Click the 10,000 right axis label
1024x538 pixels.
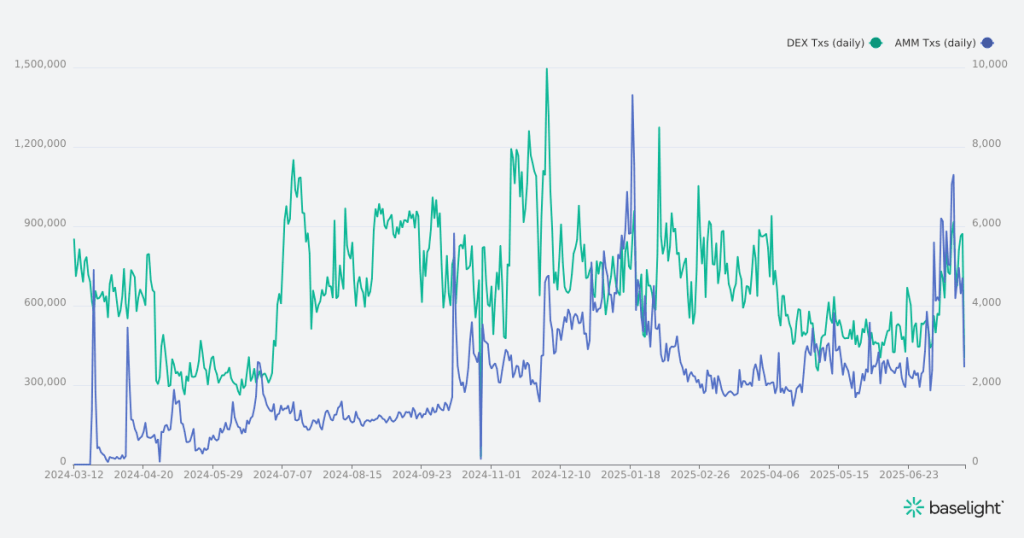[990, 64]
